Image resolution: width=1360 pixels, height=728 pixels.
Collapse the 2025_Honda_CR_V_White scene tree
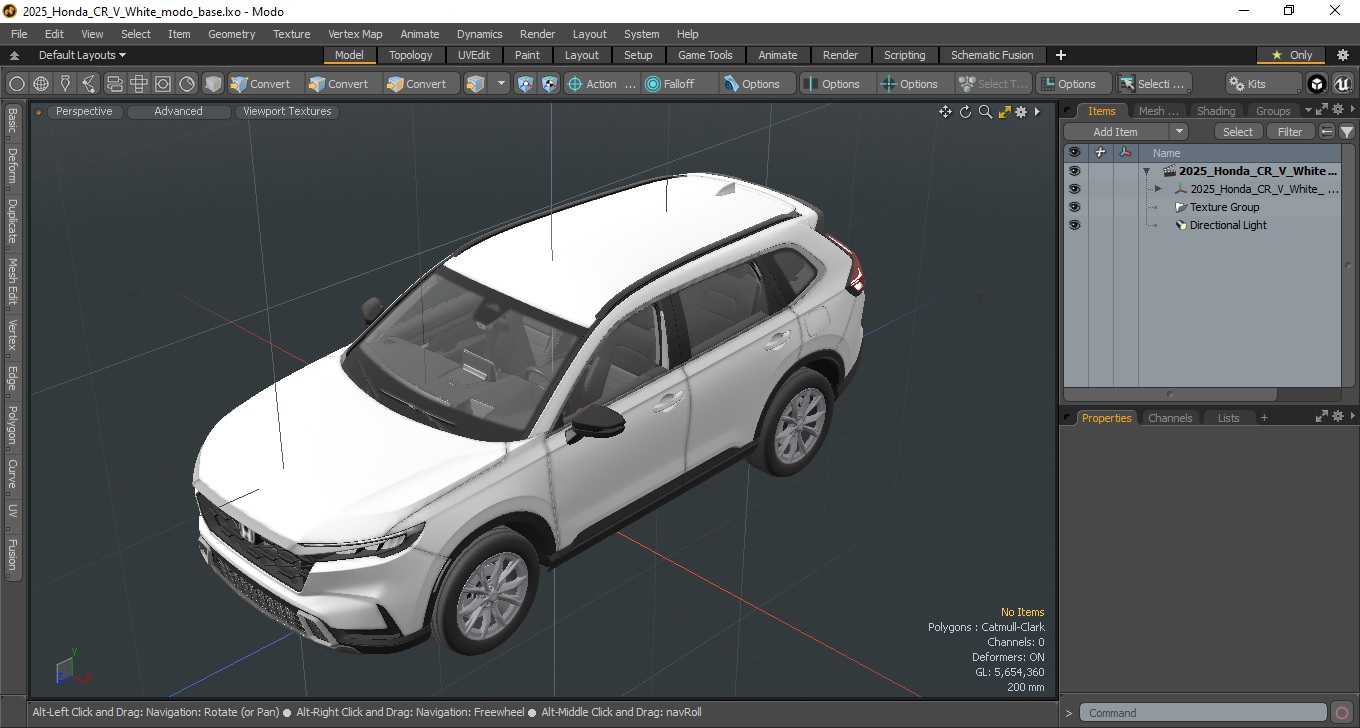click(x=1146, y=171)
